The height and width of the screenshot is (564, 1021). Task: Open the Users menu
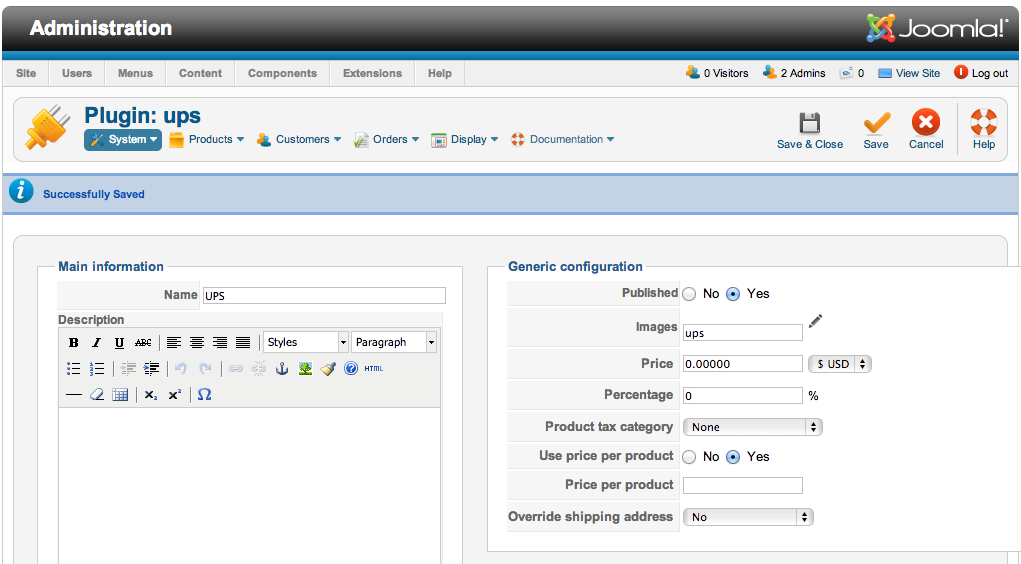click(x=77, y=74)
